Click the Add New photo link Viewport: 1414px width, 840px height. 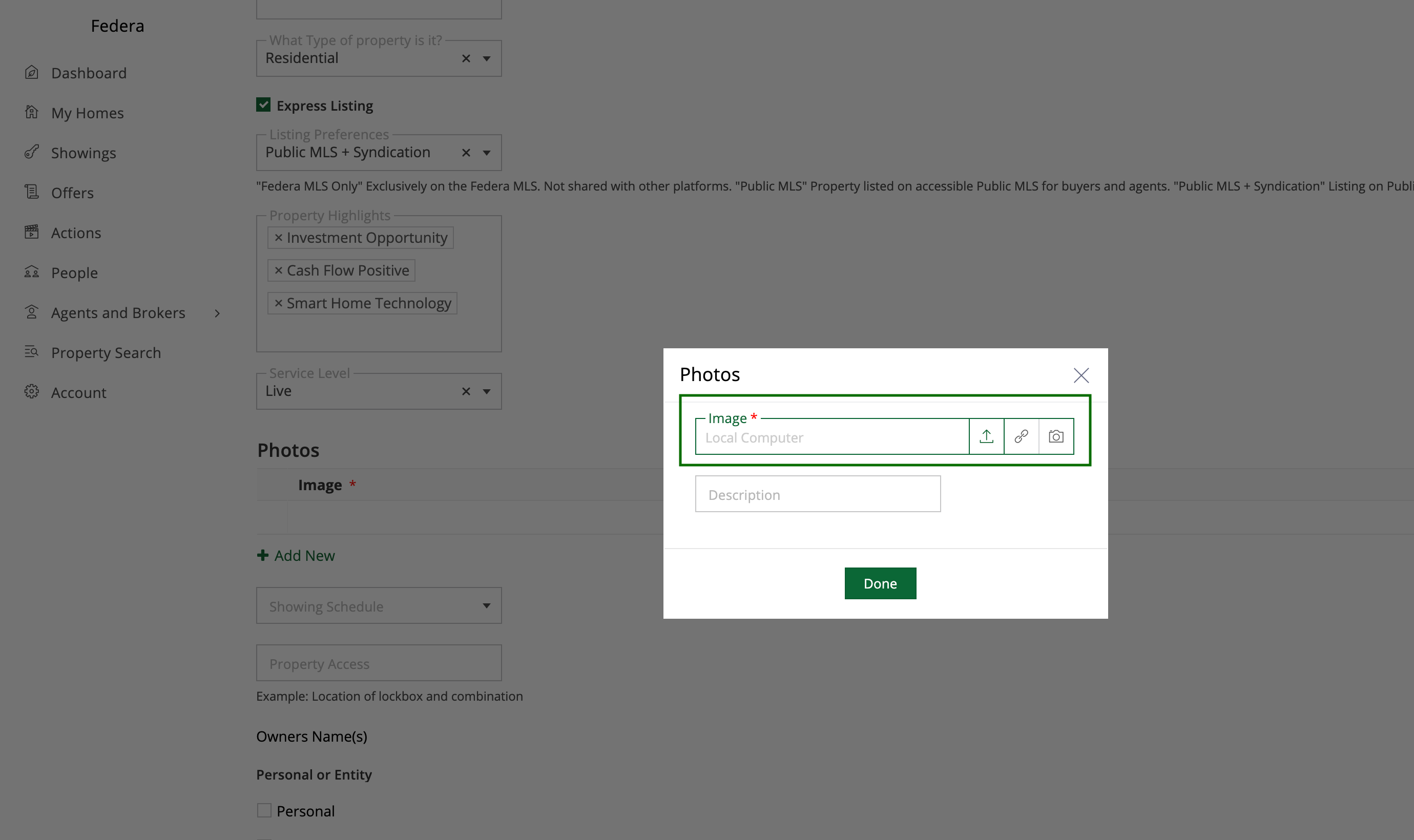click(x=304, y=556)
